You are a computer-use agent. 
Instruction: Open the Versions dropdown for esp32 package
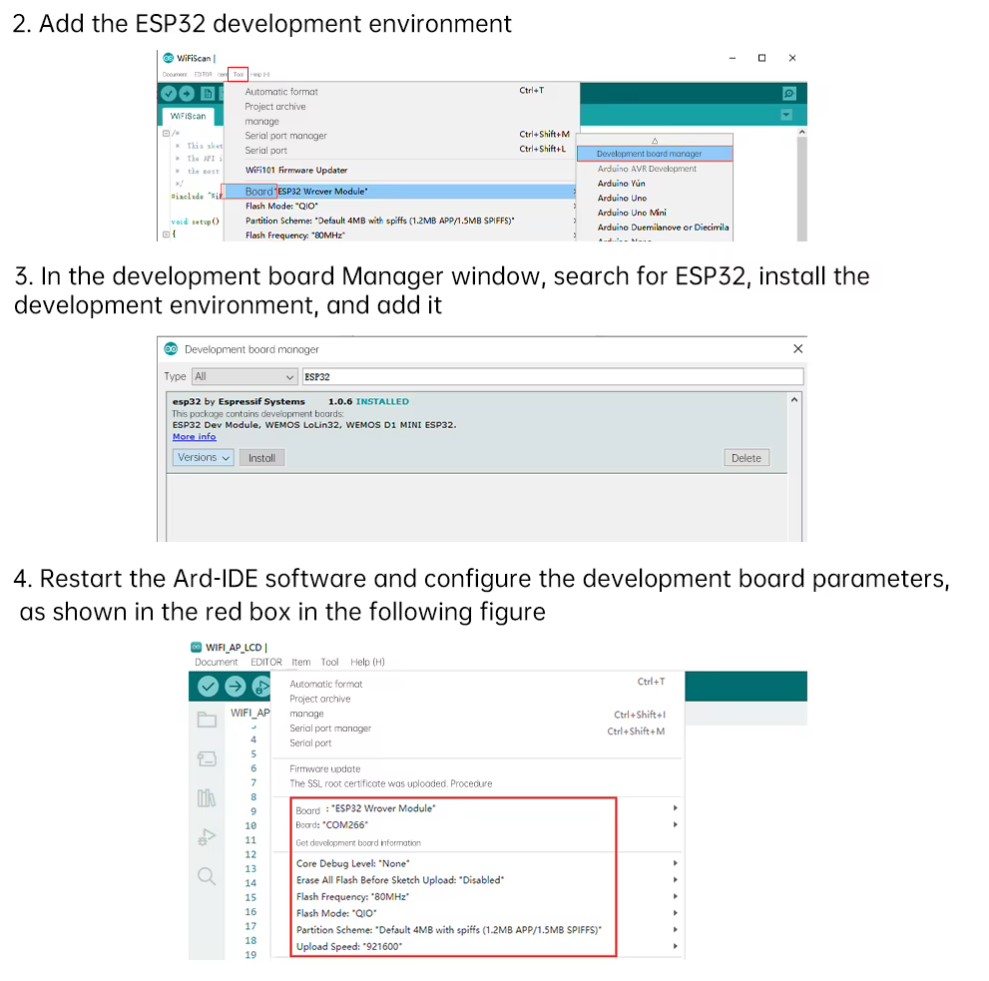tap(203, 457)
